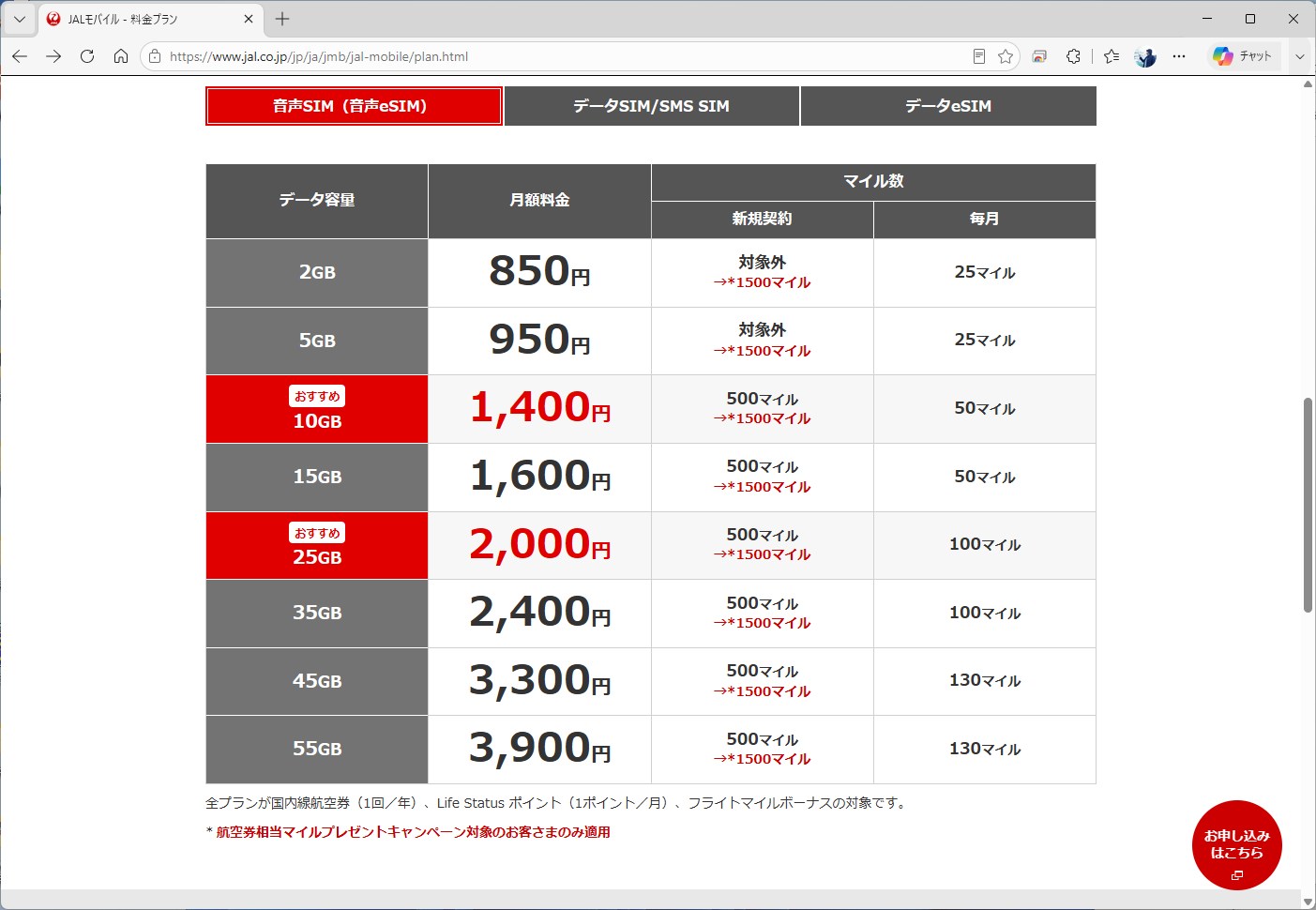
Task: Click the 2,400円 monthly price
Action: [540, 612]
